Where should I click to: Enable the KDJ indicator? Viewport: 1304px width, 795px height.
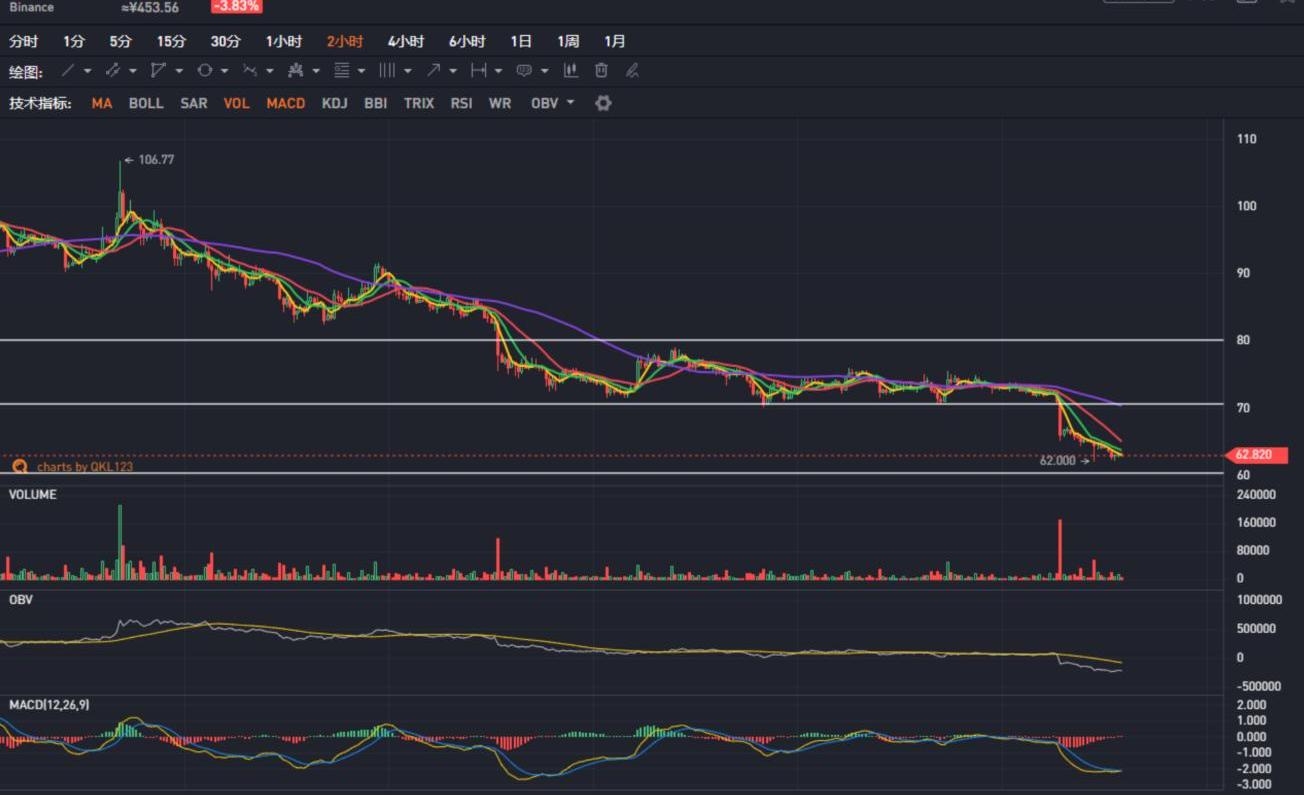click(x=335, y=103)
